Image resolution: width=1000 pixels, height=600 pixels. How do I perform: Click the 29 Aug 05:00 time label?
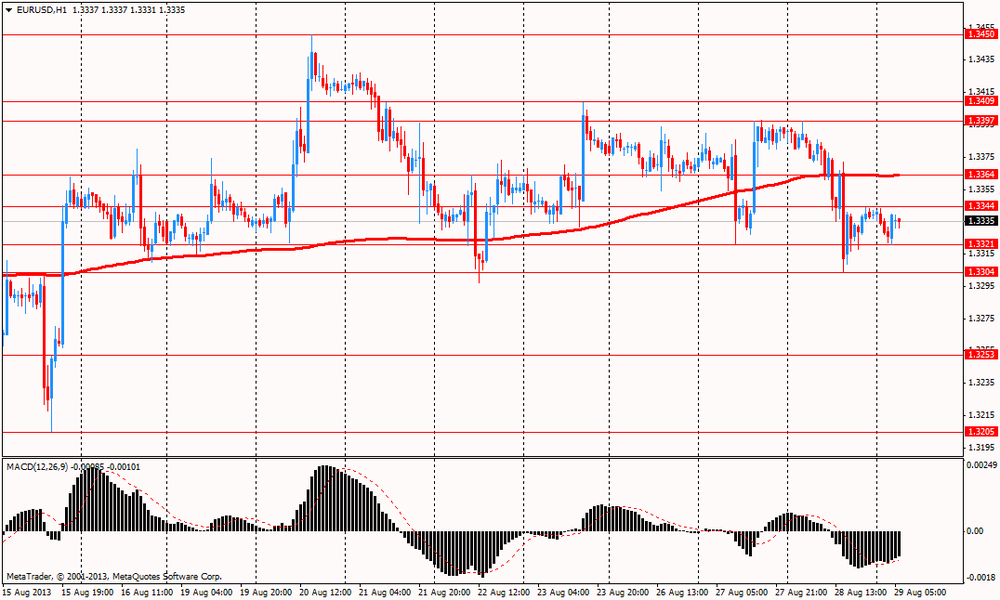point(920,592)
